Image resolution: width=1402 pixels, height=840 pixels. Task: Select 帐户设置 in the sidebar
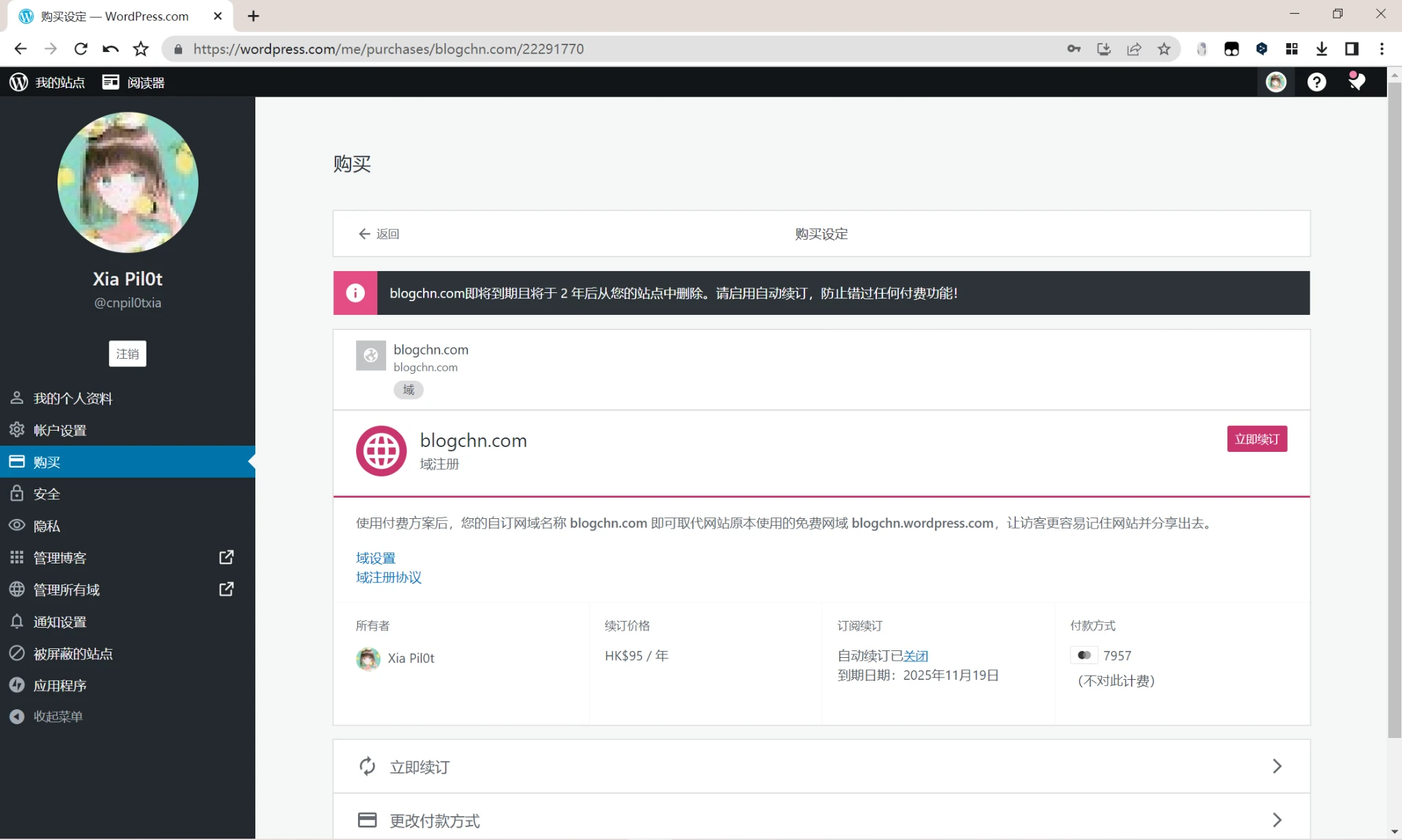60,430
